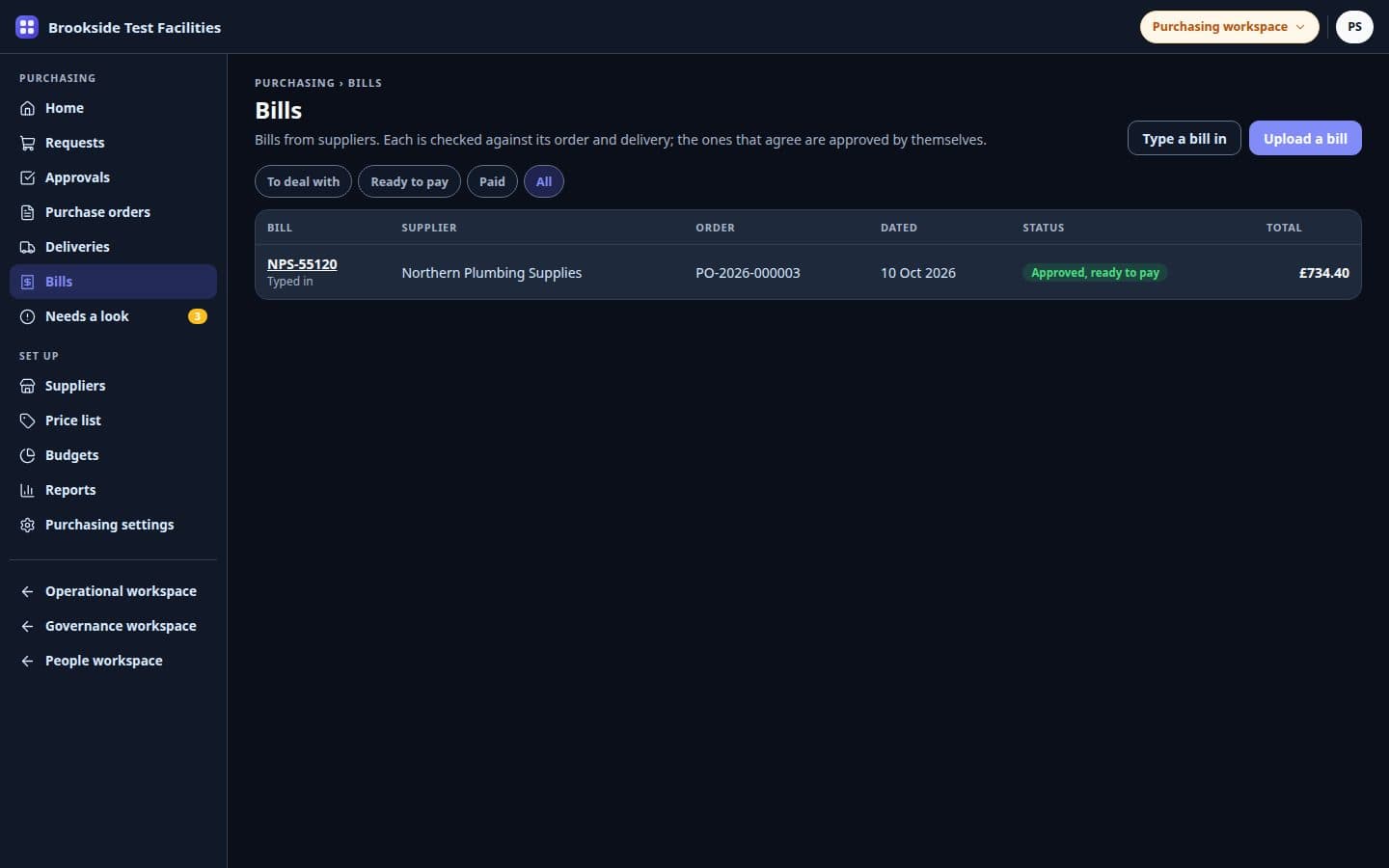1389x868 pixels.
Task: Open bill NPS-55120 link
Action: (302, 264)
